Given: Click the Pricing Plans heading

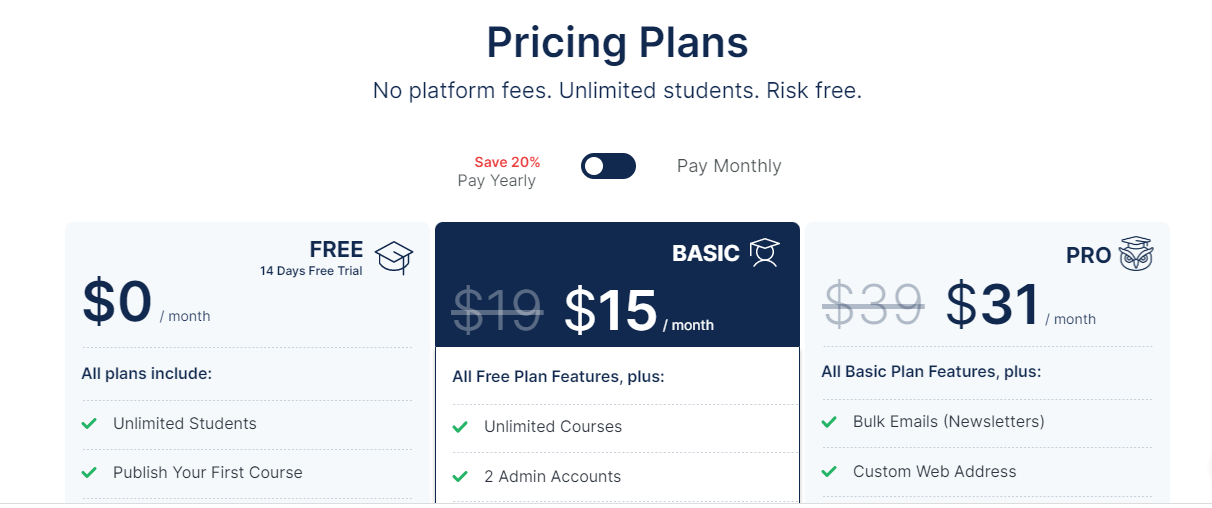Looking at the screenshot, I should point(617,43).
